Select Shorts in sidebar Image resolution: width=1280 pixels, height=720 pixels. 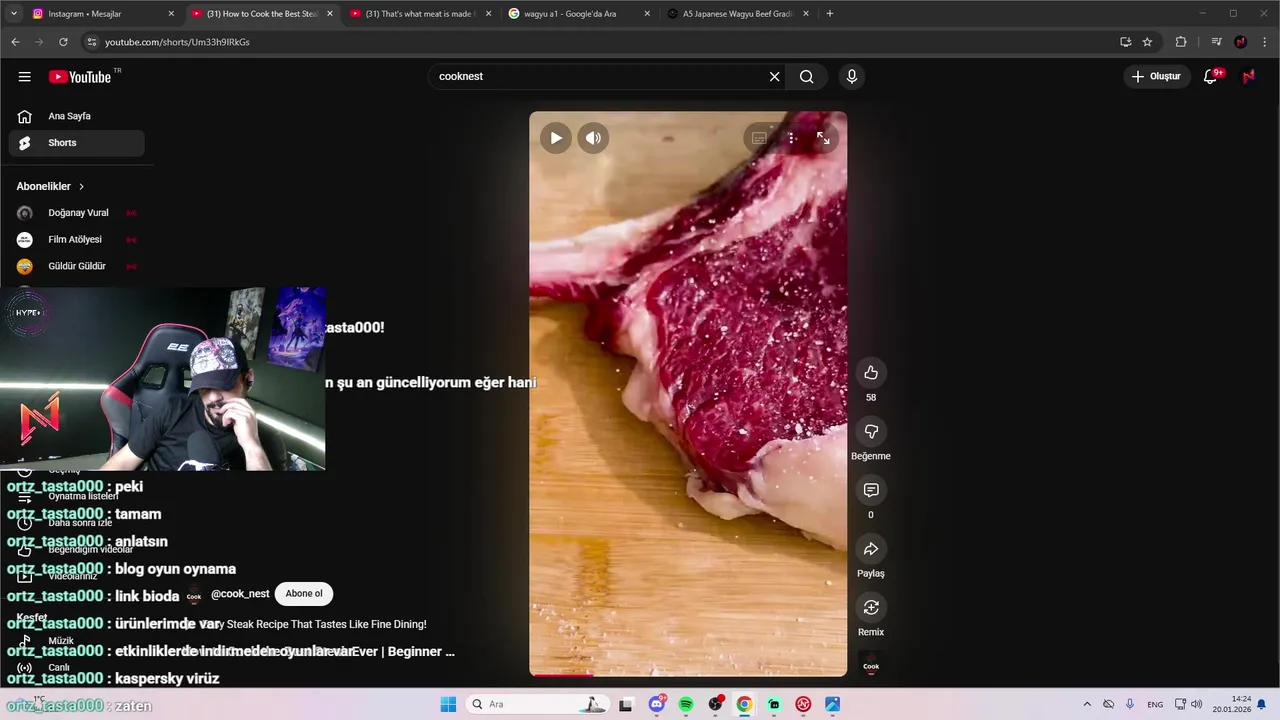[x=76, y=143]
